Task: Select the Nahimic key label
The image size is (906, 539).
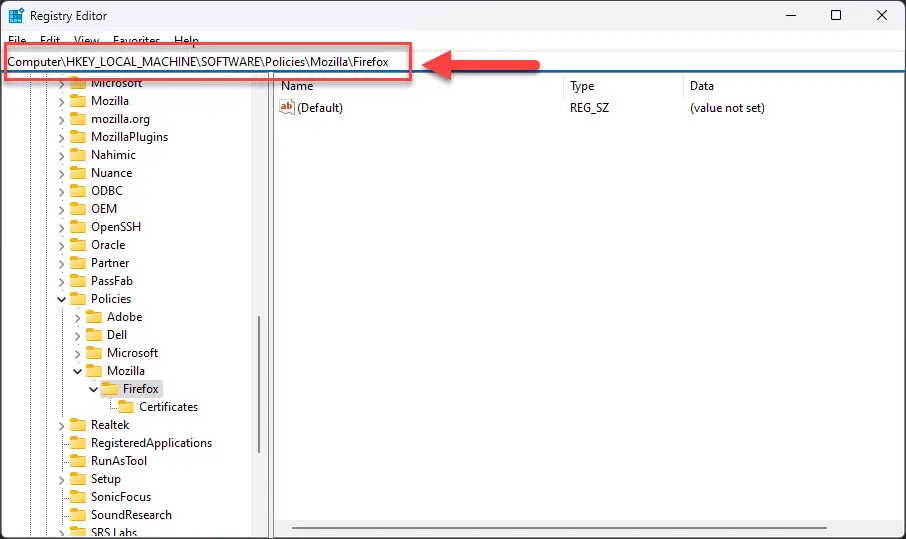Action: coord(113,155)
